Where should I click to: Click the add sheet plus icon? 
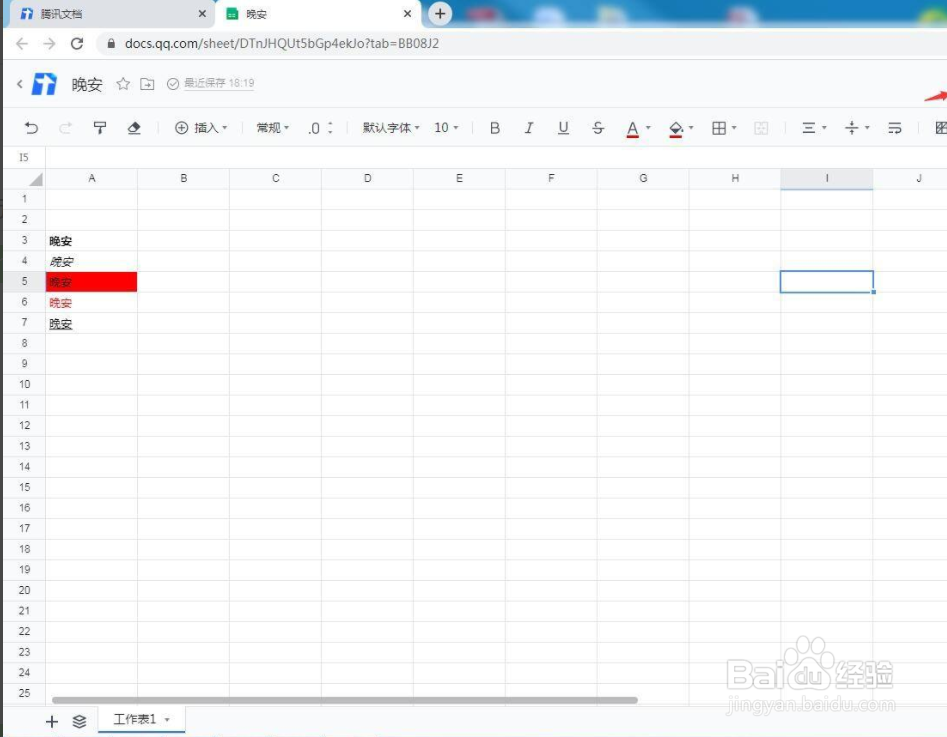click(52, 721)
